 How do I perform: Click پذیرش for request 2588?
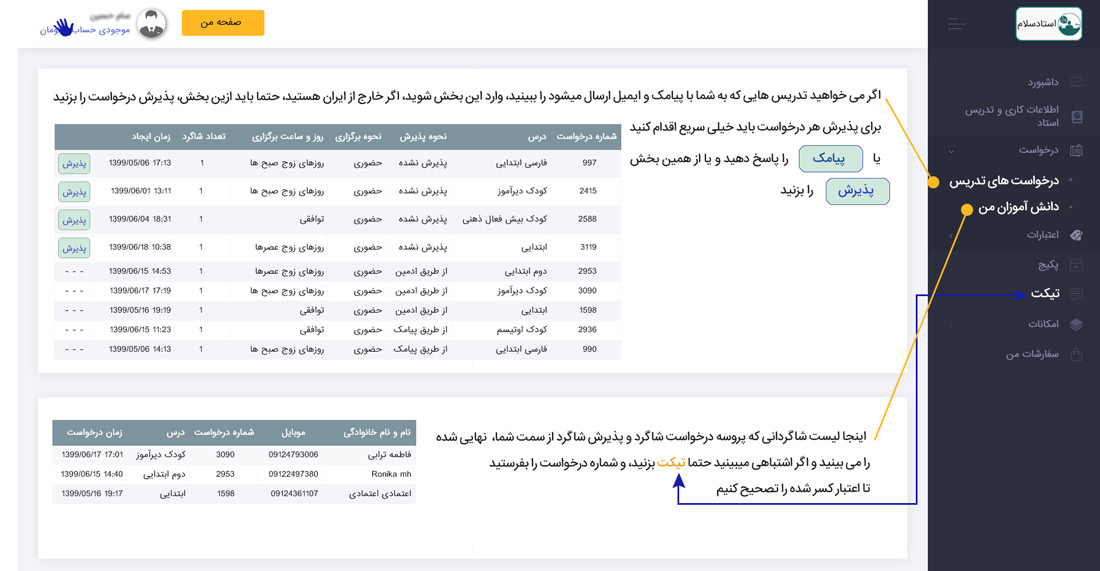point(74,220)
